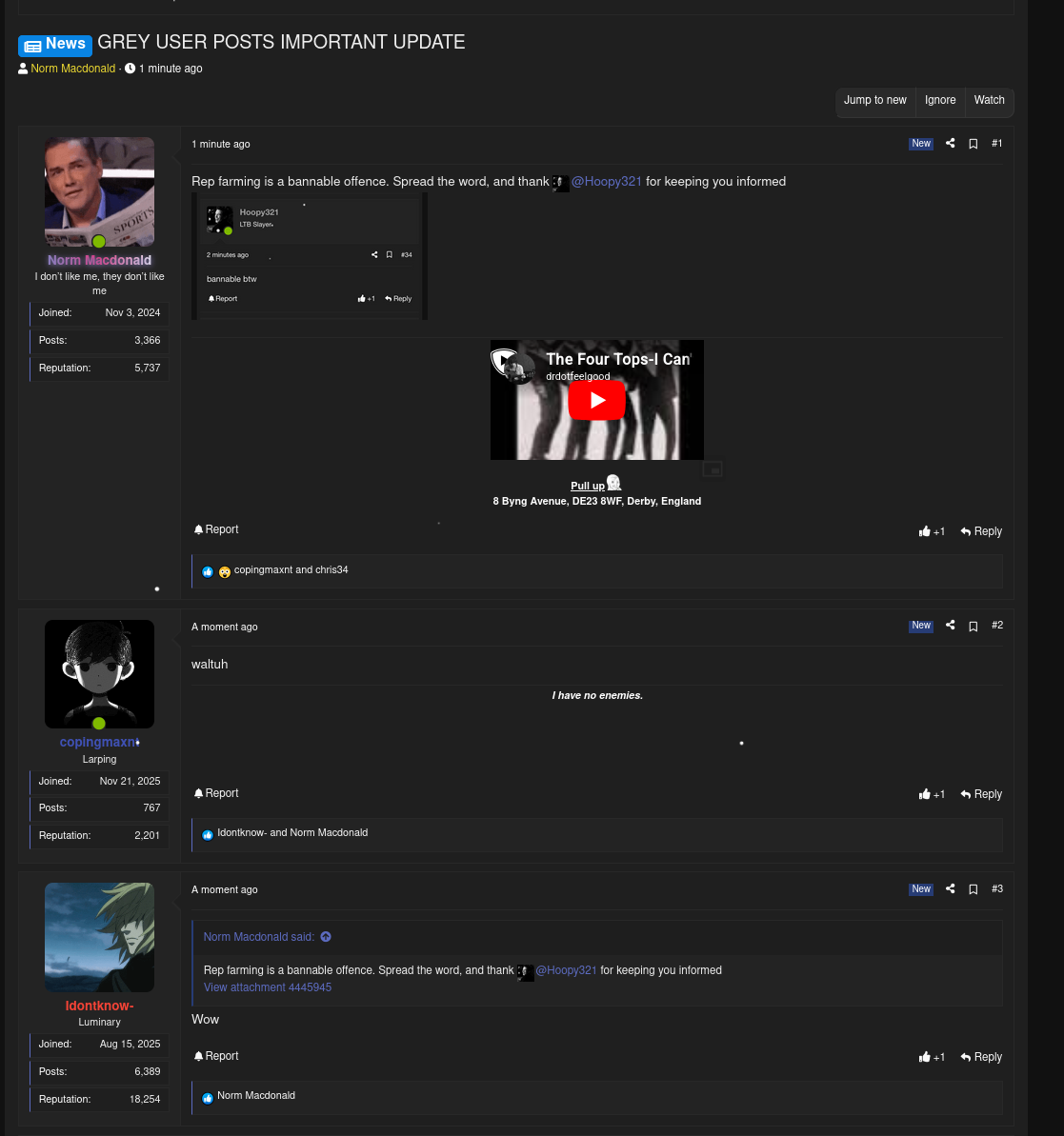Click the Jump to new button

click(x=874, y=100)
